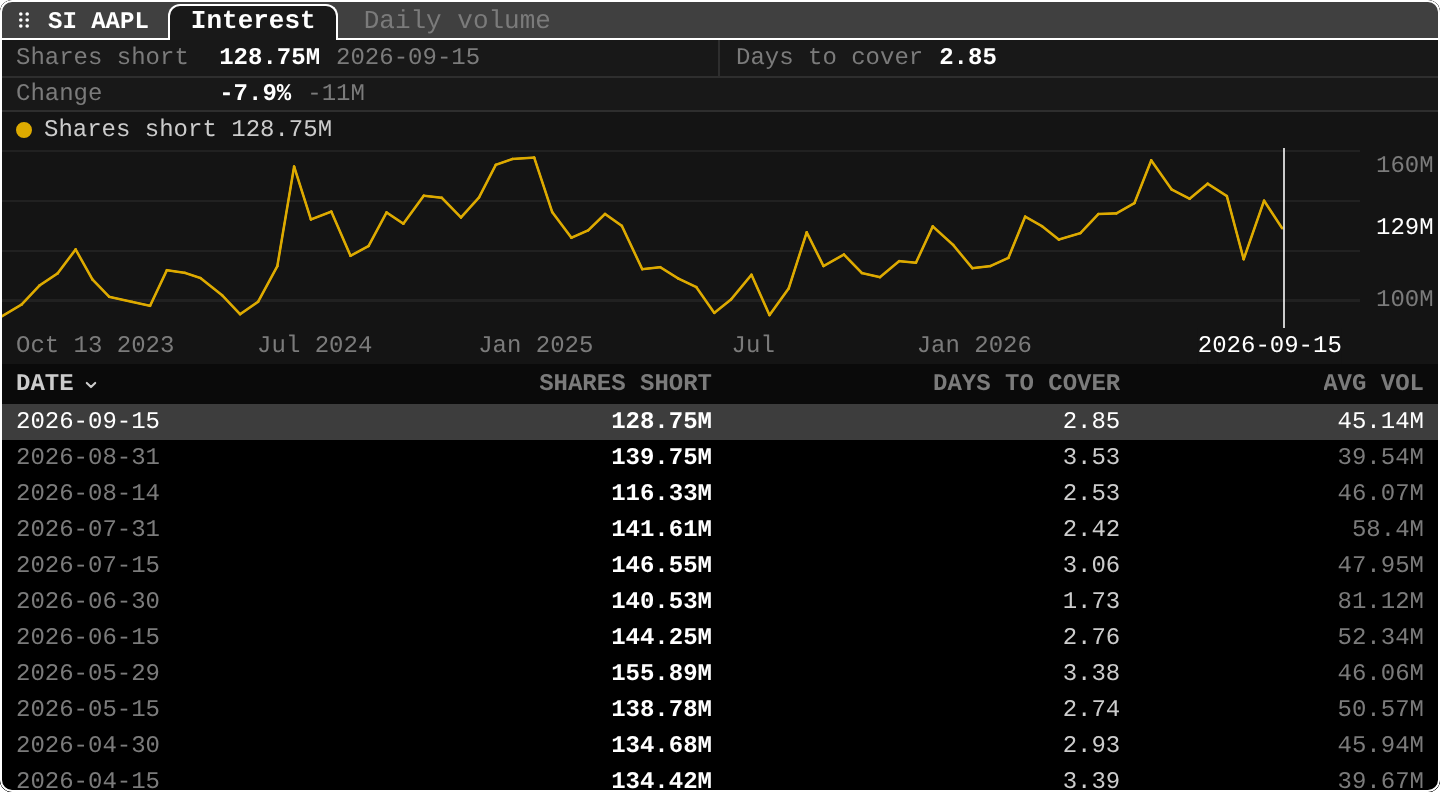
Task: Click the Days to cover 2.85 summary
Action: [x=866, y=57]
